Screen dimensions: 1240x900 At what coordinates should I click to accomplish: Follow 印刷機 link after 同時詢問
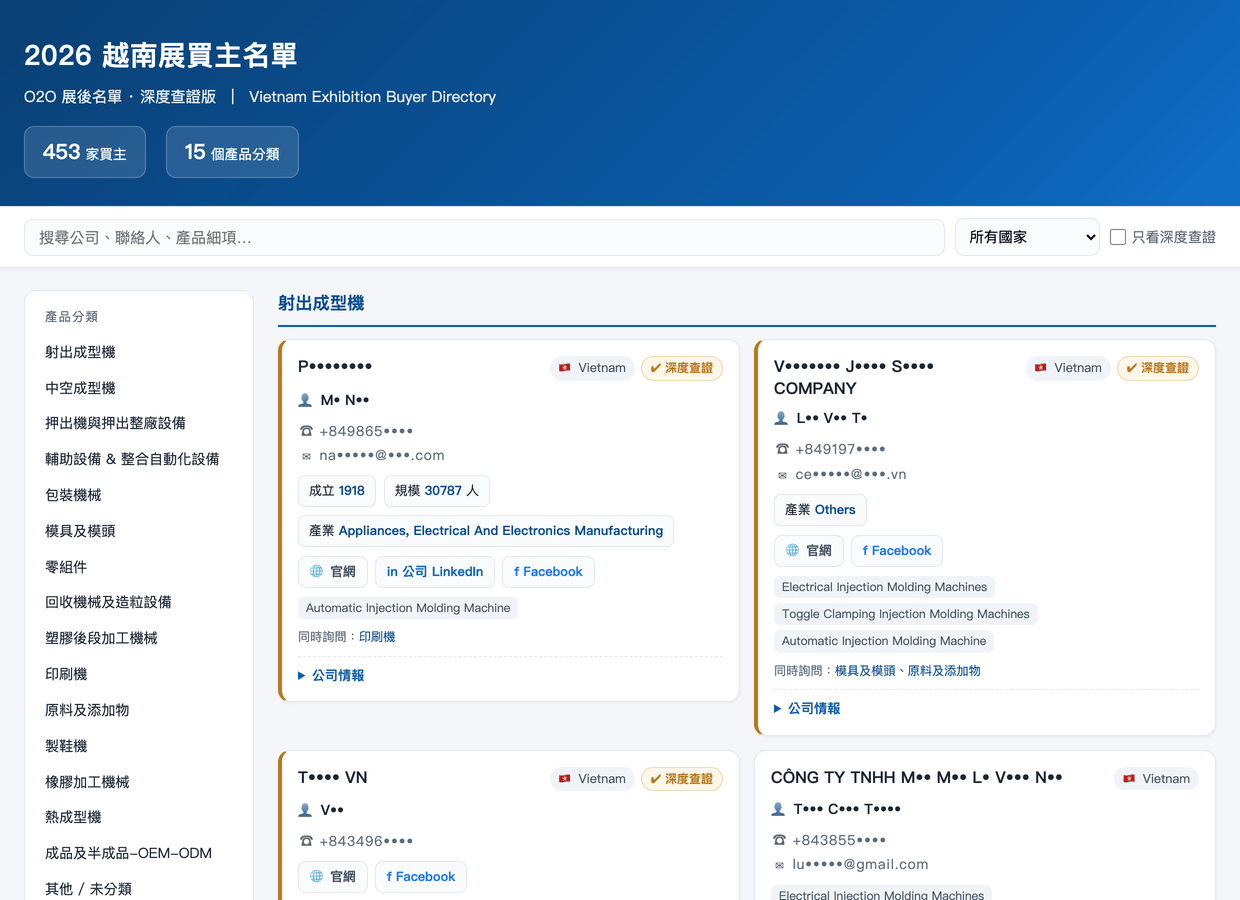pos(377,637)
